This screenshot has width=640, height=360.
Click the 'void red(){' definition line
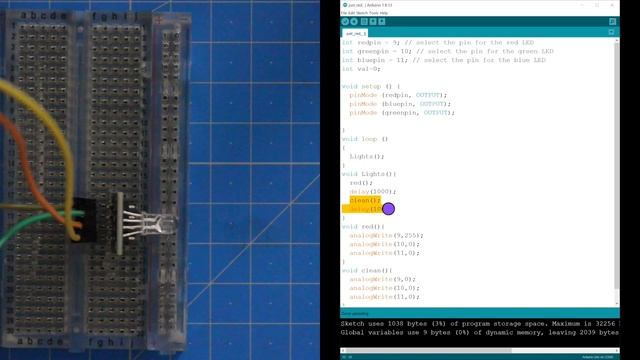point(363,227)
